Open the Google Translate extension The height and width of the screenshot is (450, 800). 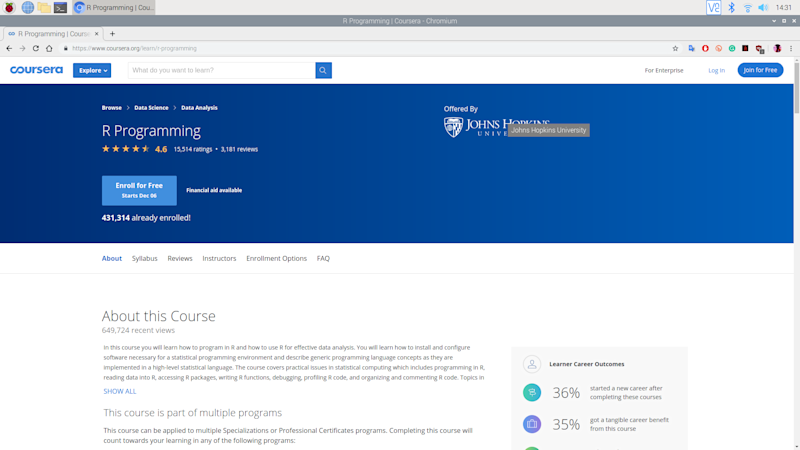691,48
